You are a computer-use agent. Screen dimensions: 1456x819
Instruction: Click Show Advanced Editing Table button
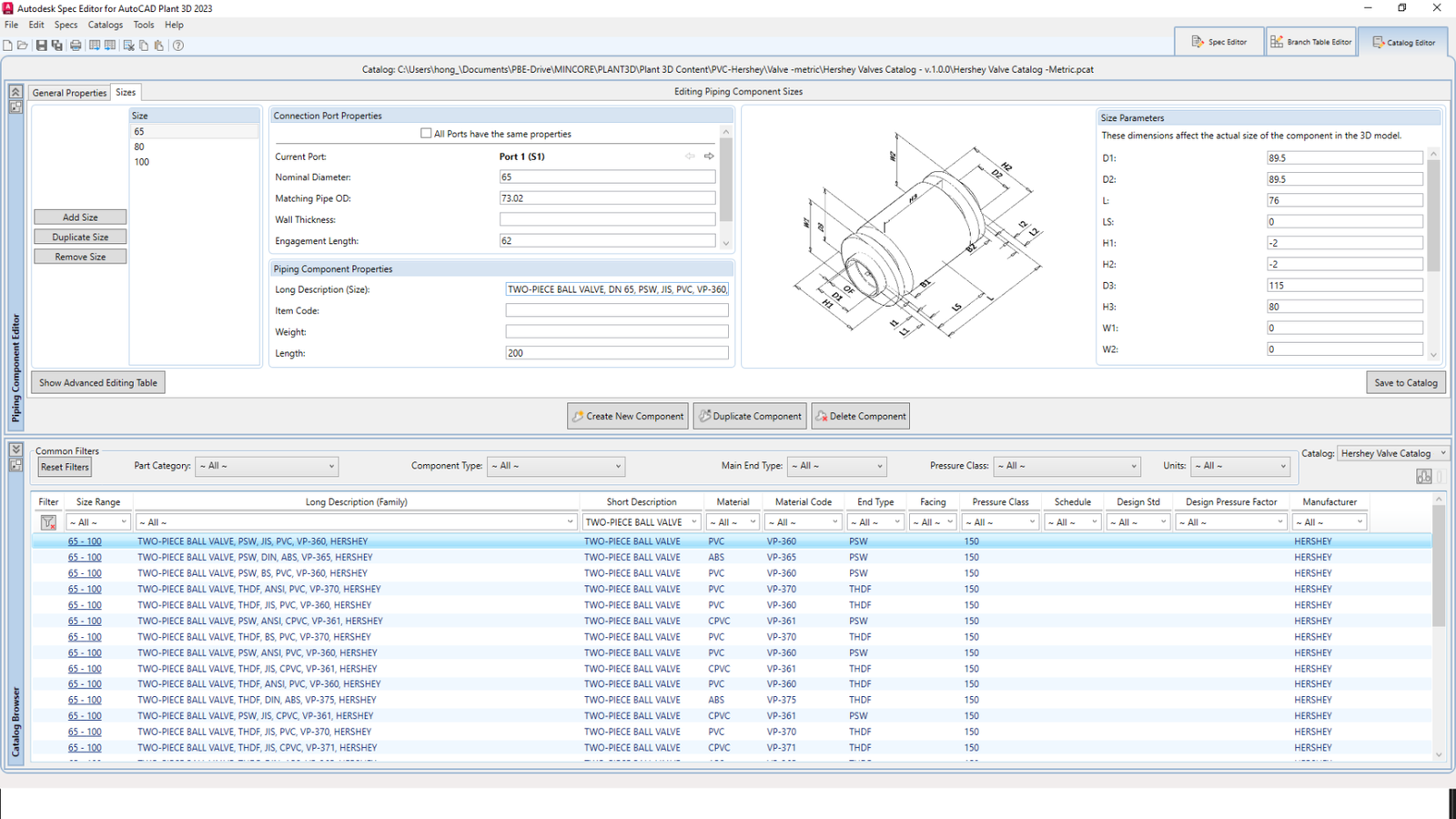[98, 383]
